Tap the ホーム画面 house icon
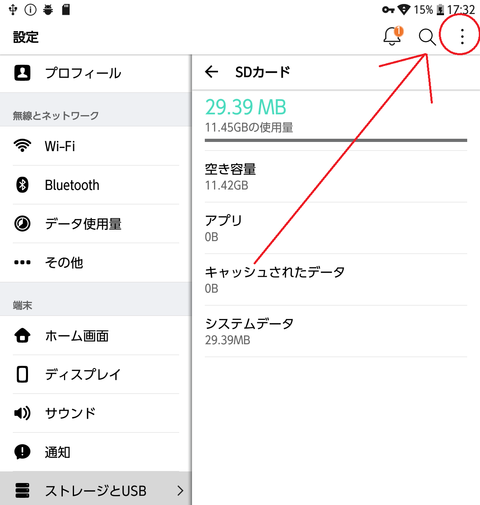480x505 pixels. point(22,335)
